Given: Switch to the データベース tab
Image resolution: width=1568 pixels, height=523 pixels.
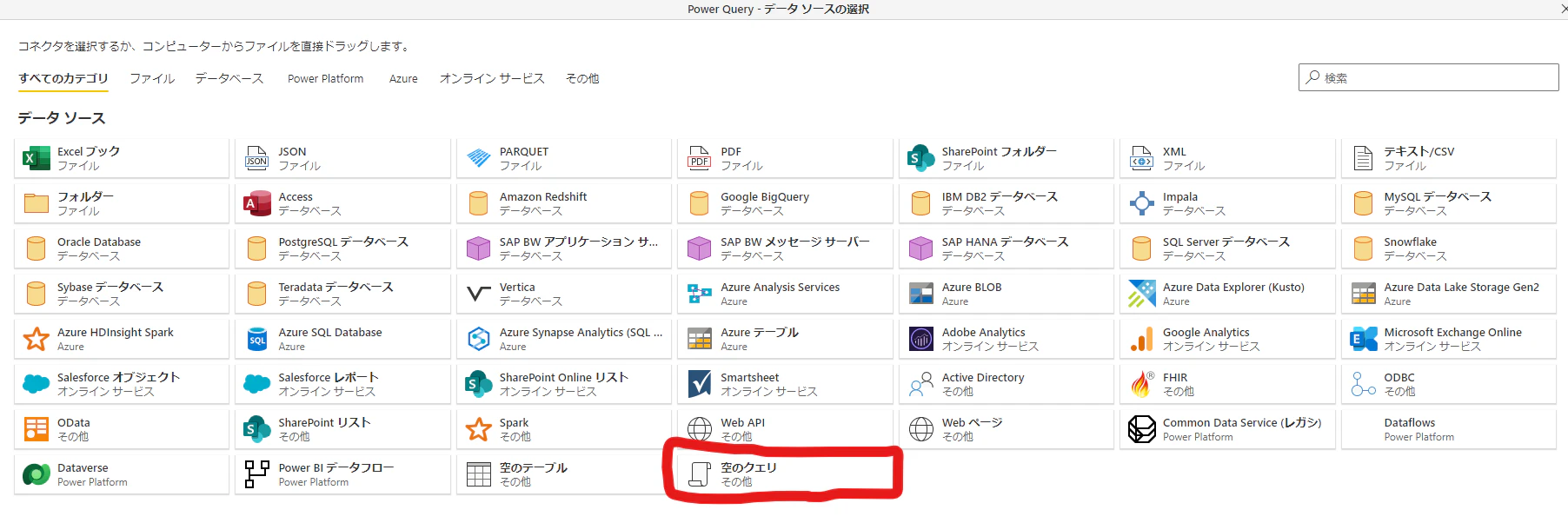Looking at the screenshot, I should (229, 78).
